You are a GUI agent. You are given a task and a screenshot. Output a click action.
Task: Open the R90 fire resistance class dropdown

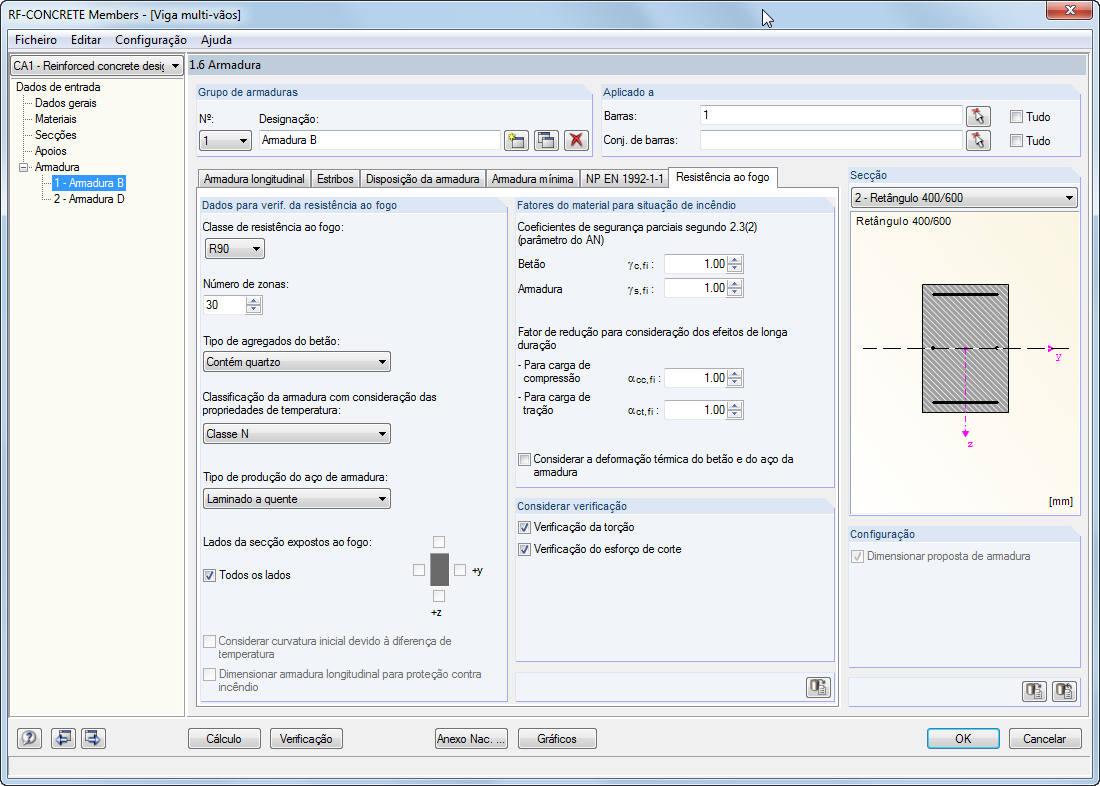click(234, 248)
